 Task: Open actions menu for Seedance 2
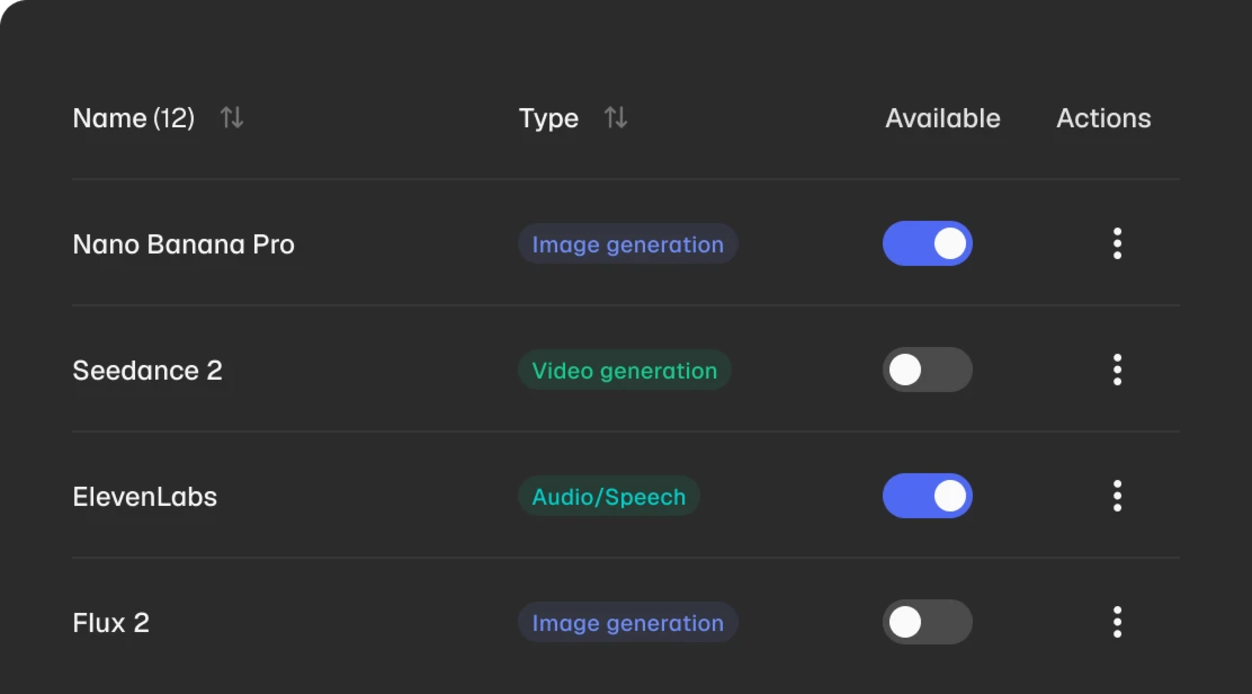[x=1117, y=369]
